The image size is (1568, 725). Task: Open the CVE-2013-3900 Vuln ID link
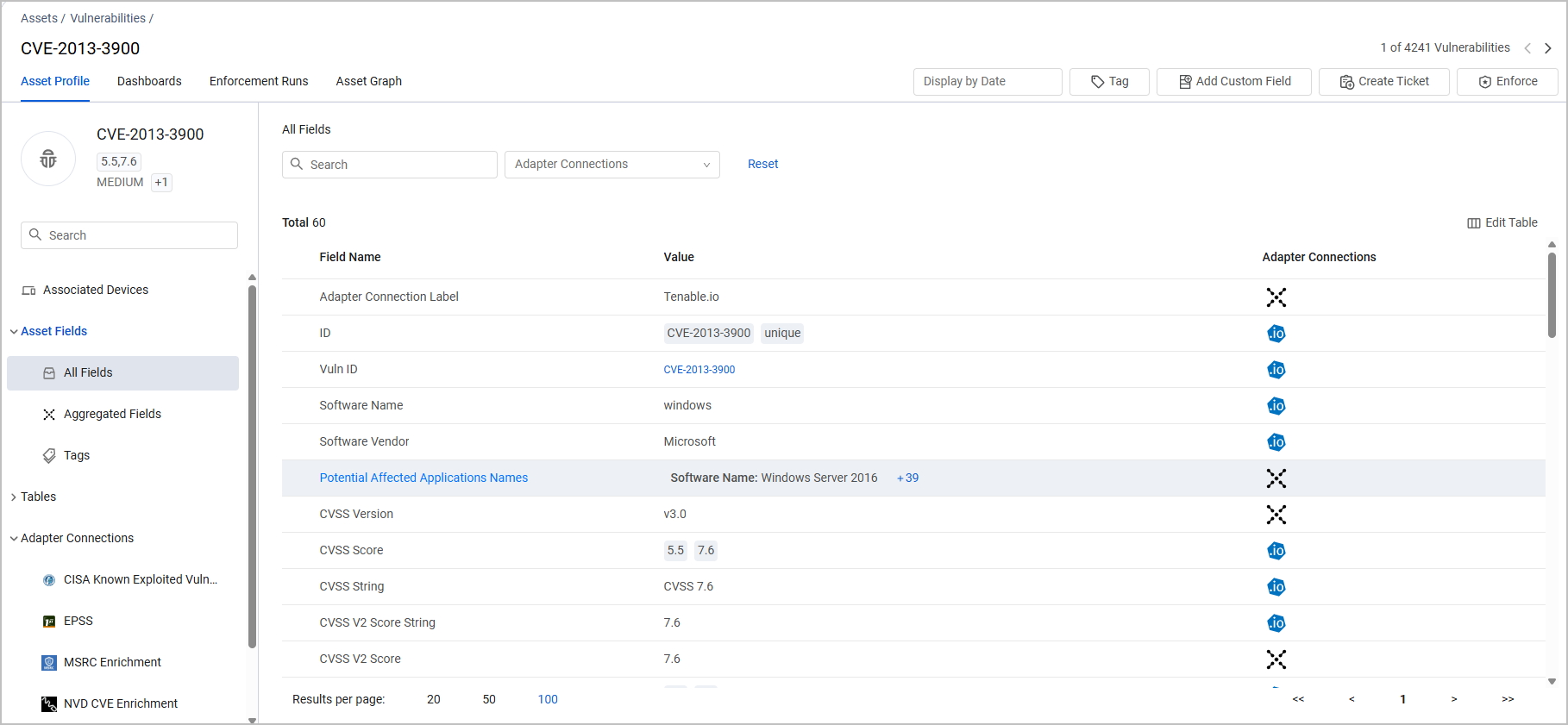click(699, 370)
